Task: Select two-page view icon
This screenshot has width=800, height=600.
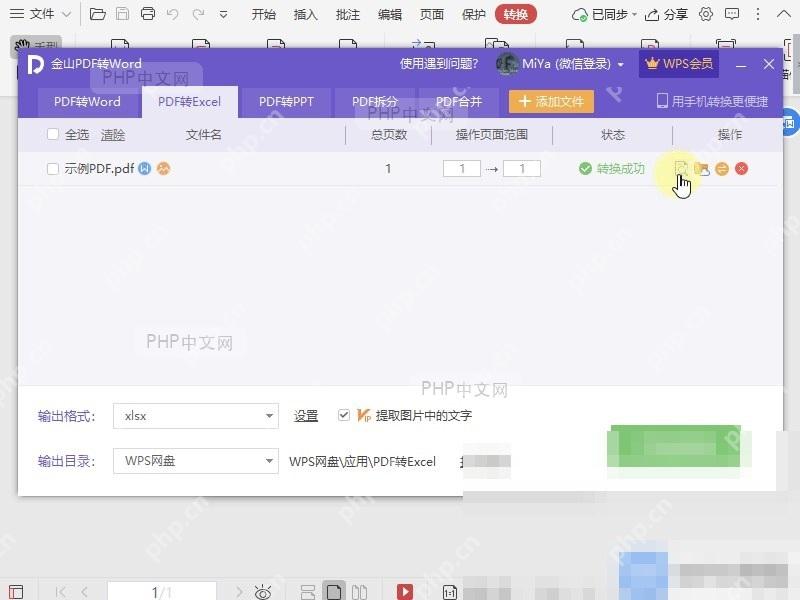Action: tap(359, 592)
